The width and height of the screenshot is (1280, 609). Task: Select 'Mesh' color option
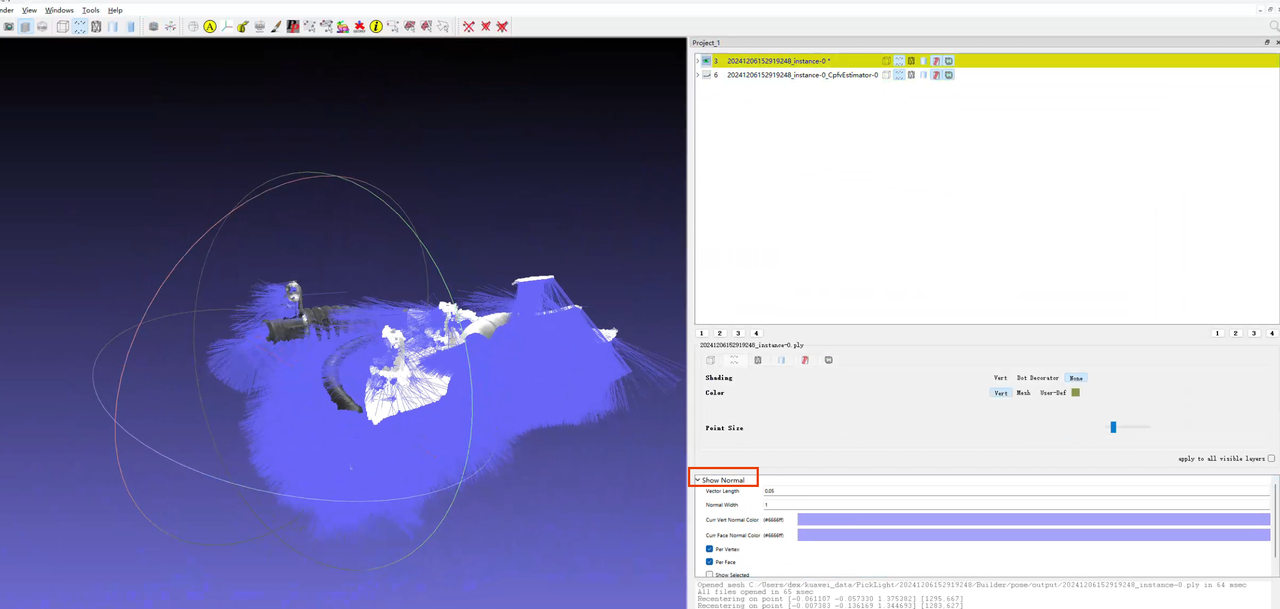pos(1023,393)
